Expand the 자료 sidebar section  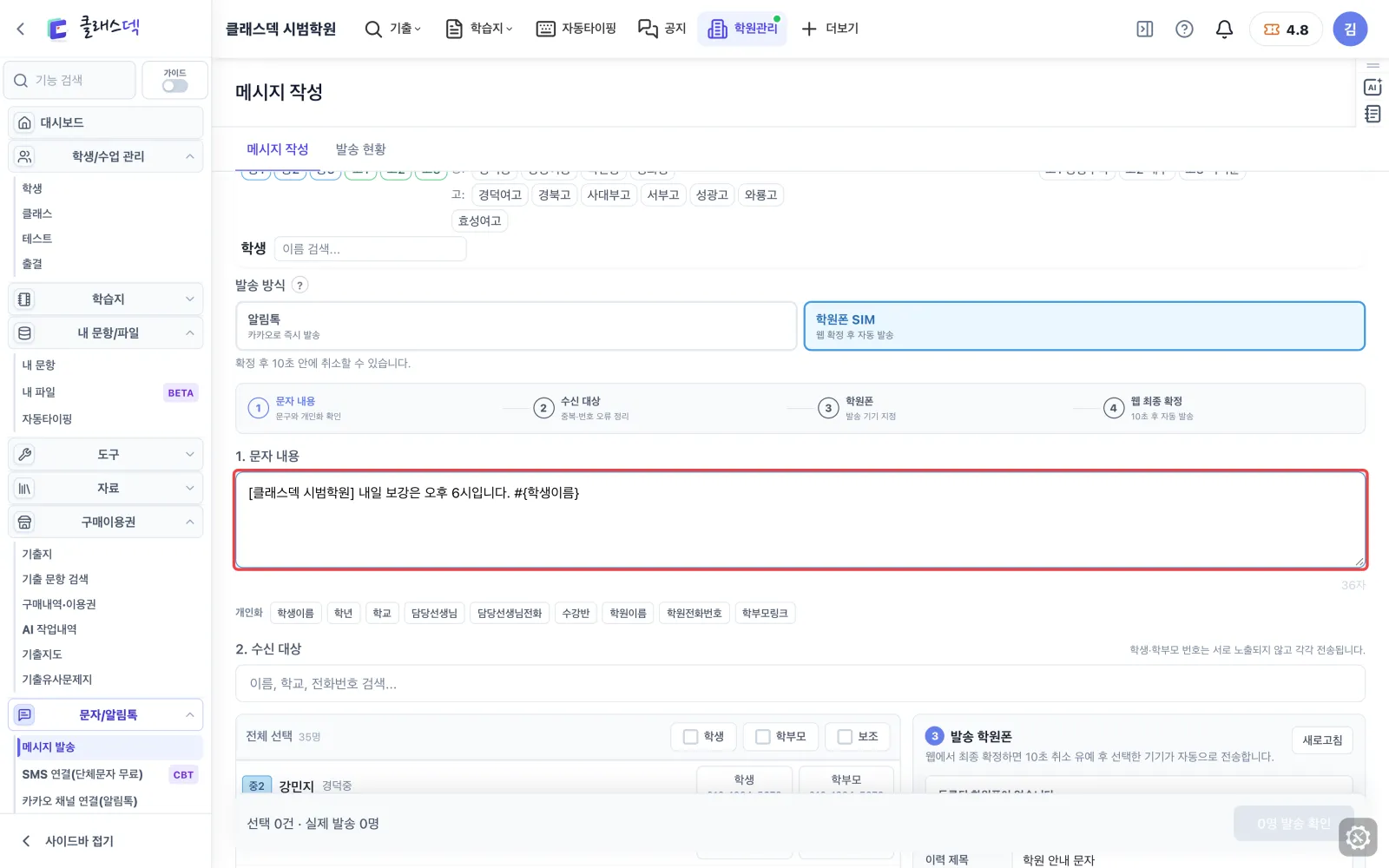pyautogui.click(x=106, y=488)
